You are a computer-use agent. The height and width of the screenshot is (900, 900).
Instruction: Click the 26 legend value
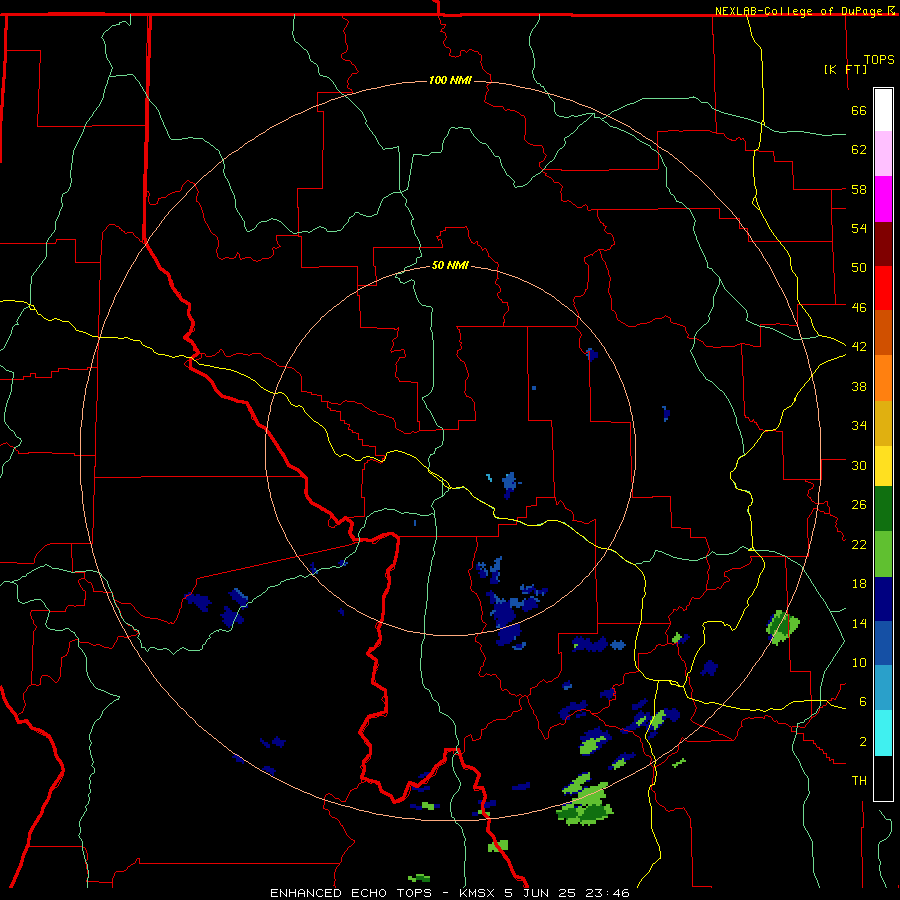point(859,505)
